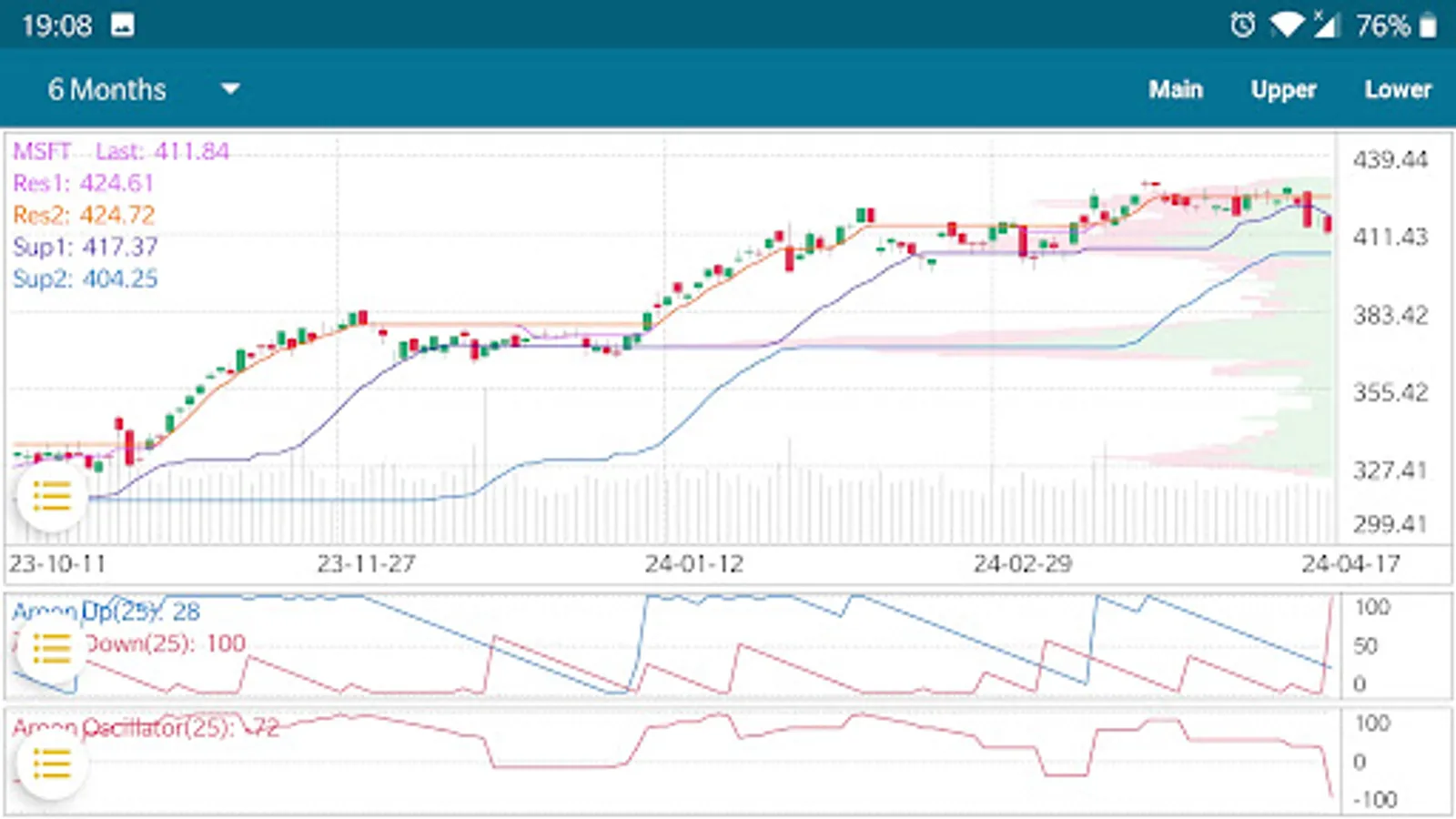Screen dimensions: 1456x819
Task: Open settings for the Aroon Up/Down panel
Action: 52,649
